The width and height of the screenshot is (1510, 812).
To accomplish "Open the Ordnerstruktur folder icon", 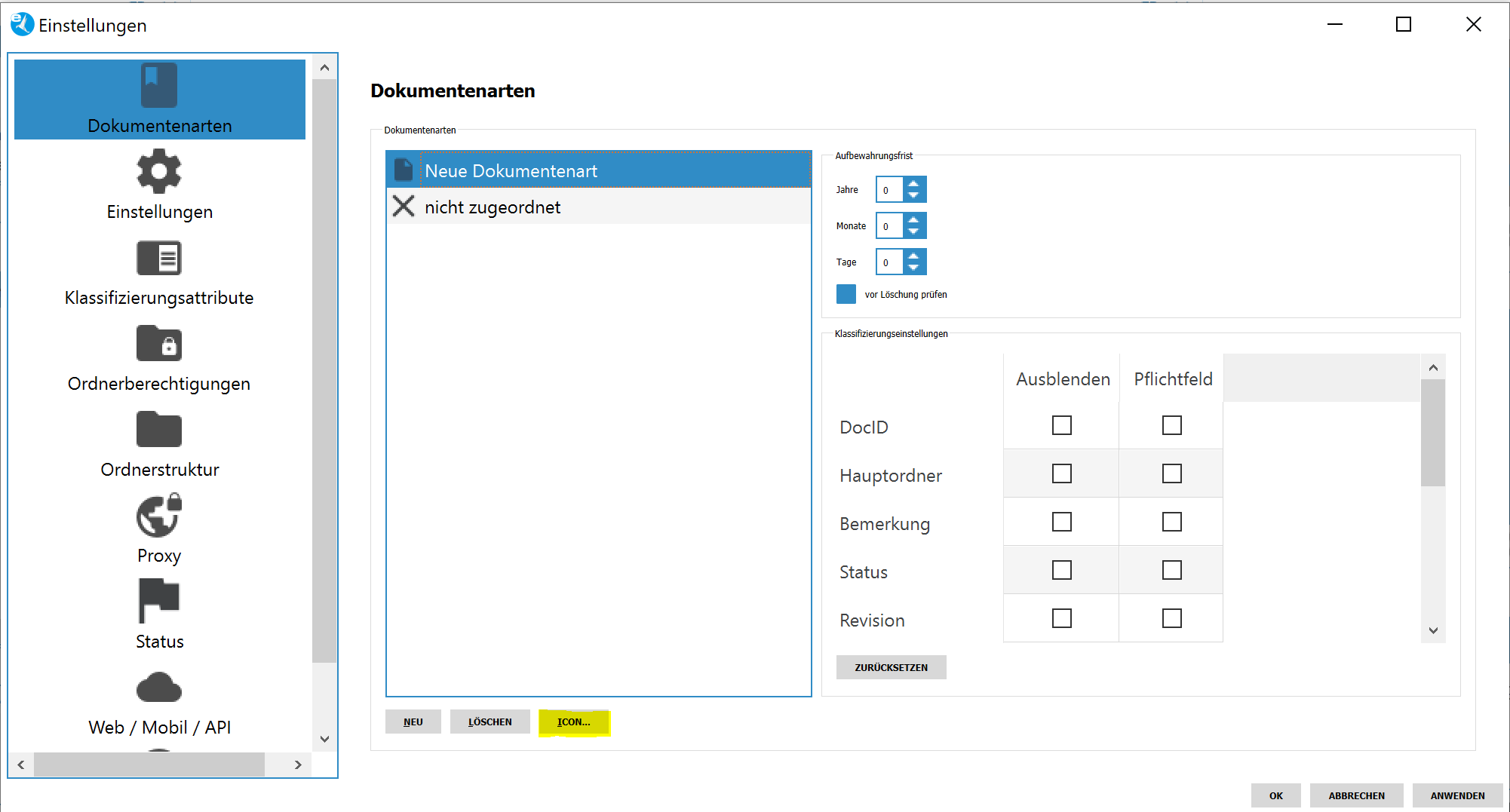I will (x=159, y=430).
